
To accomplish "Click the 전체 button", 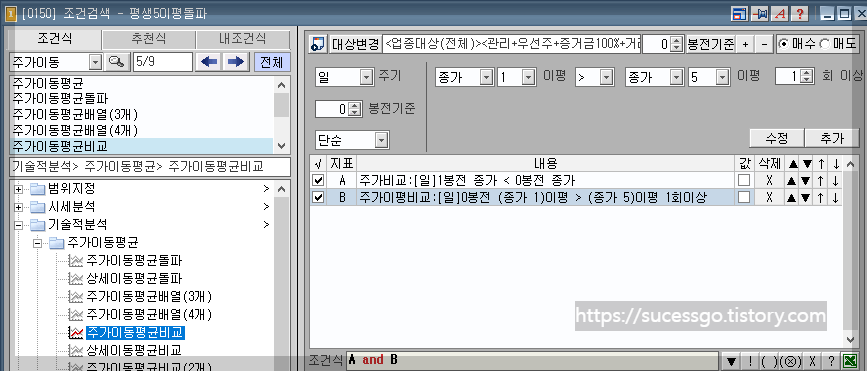I will coord(271,62).
